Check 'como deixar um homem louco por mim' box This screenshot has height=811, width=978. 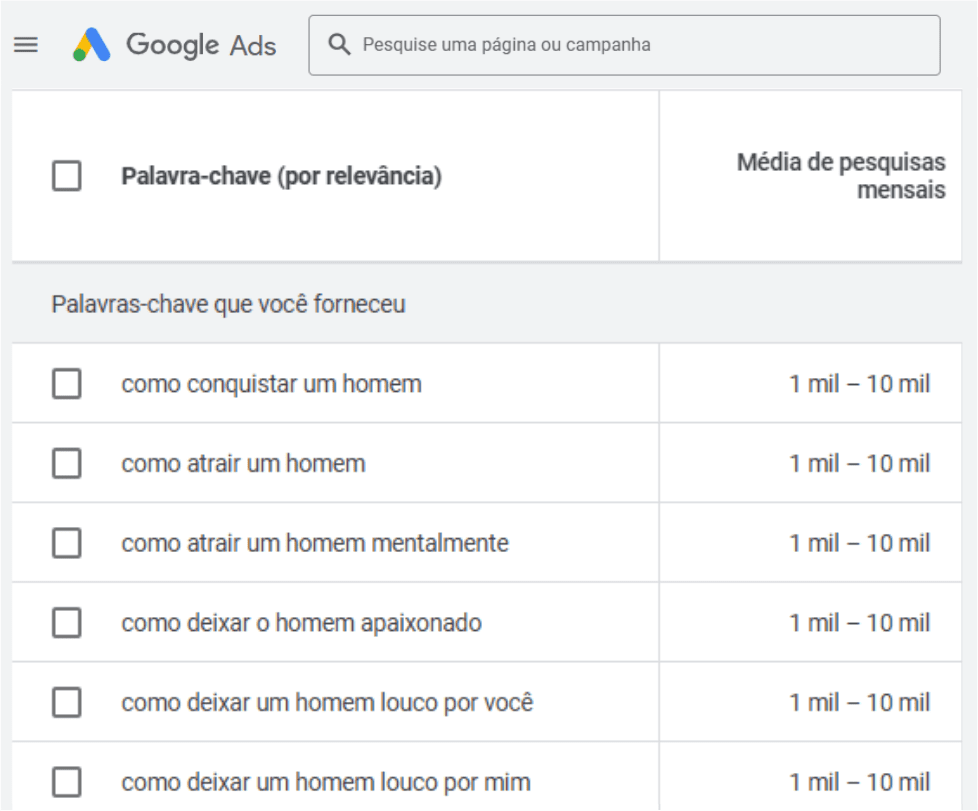coord(67,782)
